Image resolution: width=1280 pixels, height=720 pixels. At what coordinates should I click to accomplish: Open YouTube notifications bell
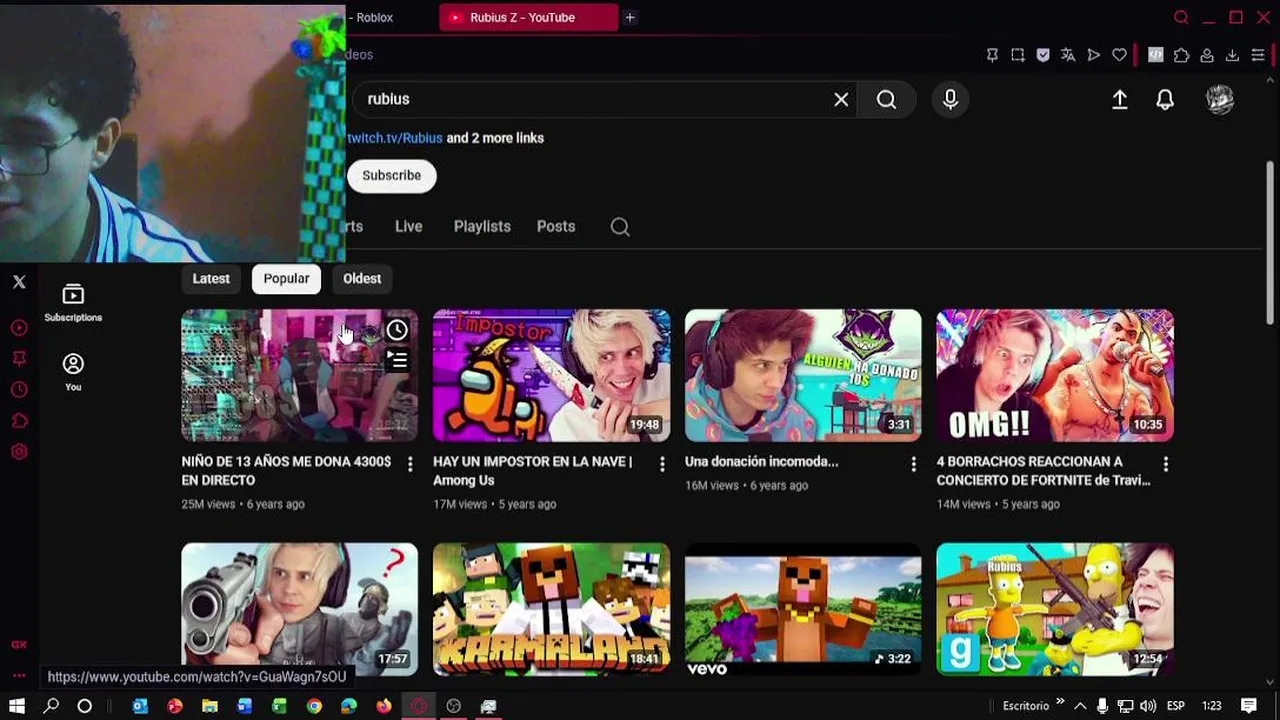pos(1165,99)
